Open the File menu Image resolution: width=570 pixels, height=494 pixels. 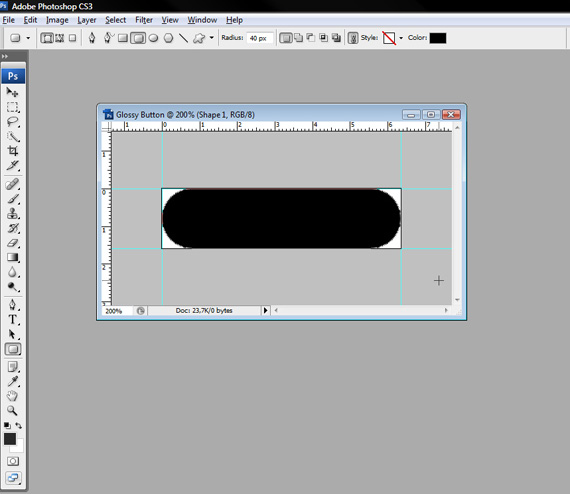tap(9, 20)
